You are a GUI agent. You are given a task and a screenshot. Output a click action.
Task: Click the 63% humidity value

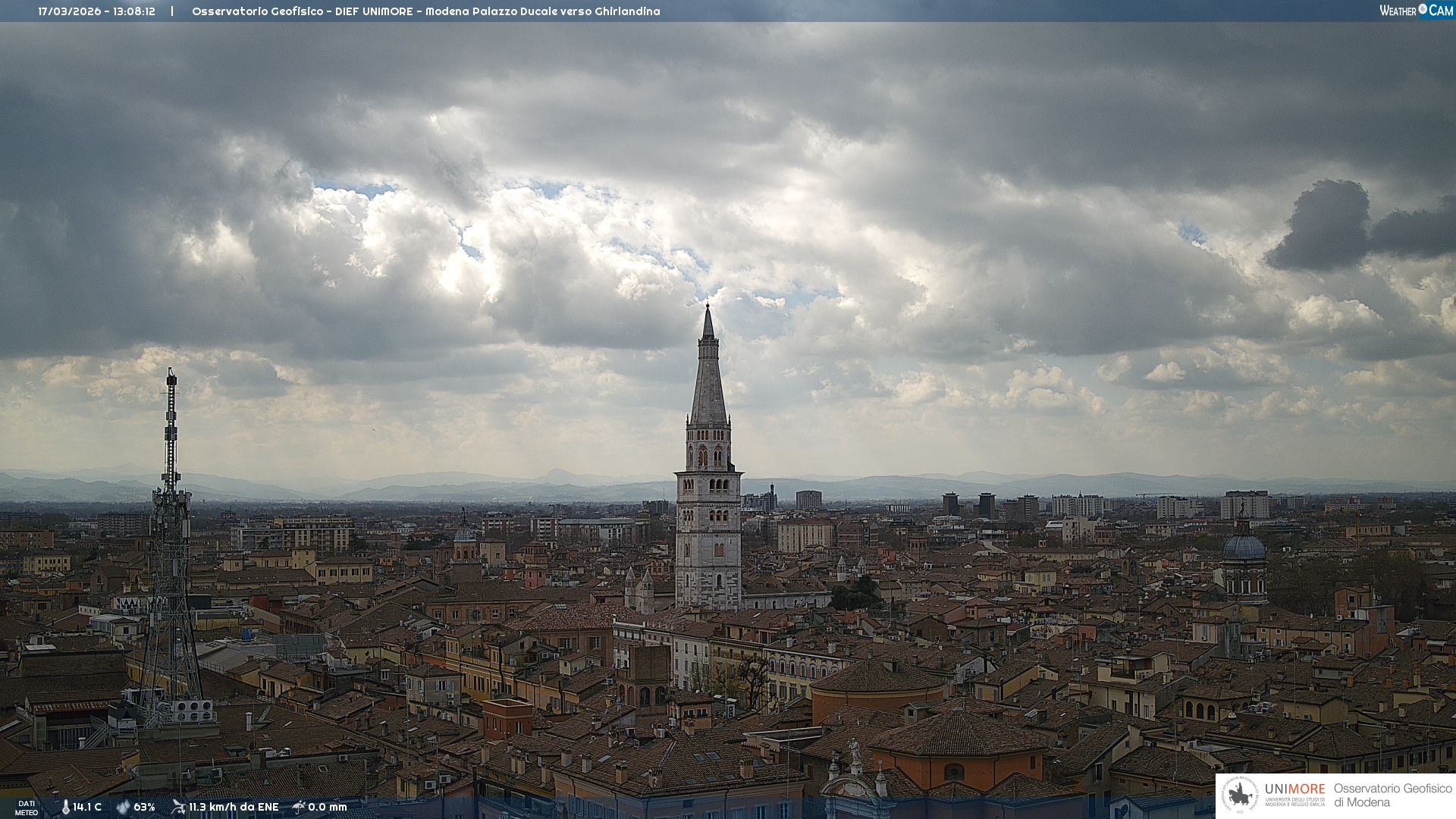(144, 807)
